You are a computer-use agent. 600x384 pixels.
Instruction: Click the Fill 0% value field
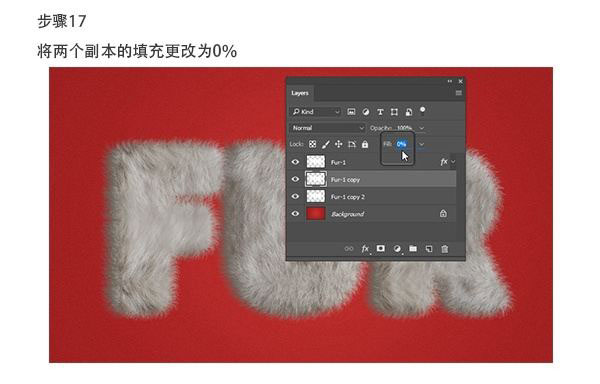401,144
